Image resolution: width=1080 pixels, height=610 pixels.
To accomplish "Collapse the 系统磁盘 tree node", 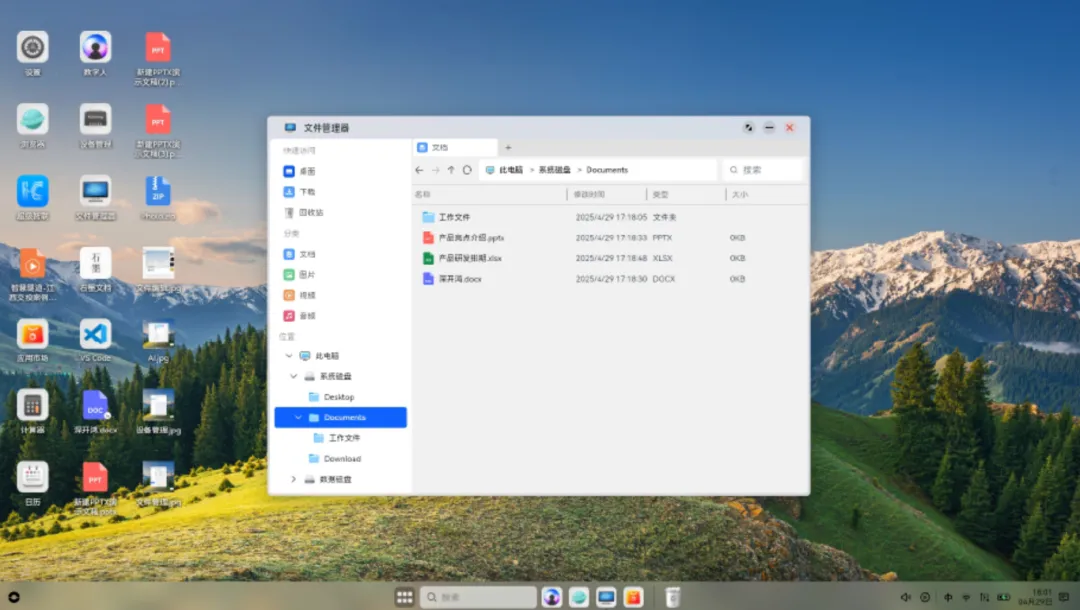I will click(293, 377).
